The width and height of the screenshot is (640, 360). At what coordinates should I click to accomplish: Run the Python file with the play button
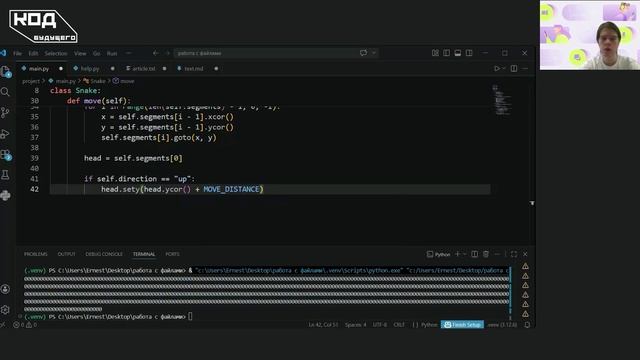pos(497,69)
